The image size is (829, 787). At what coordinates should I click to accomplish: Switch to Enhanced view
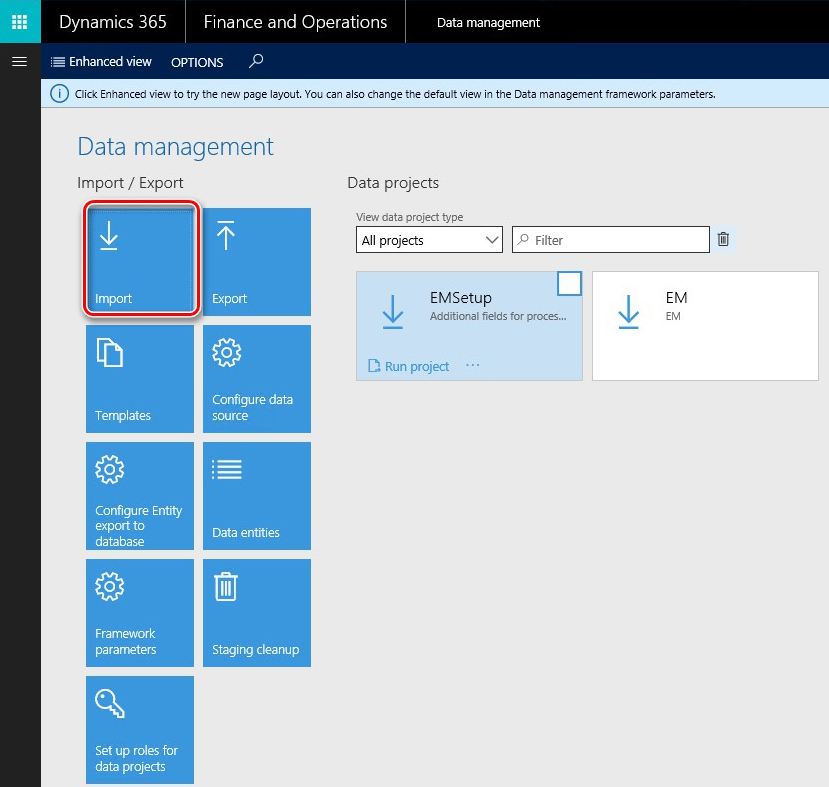(101, 62)
